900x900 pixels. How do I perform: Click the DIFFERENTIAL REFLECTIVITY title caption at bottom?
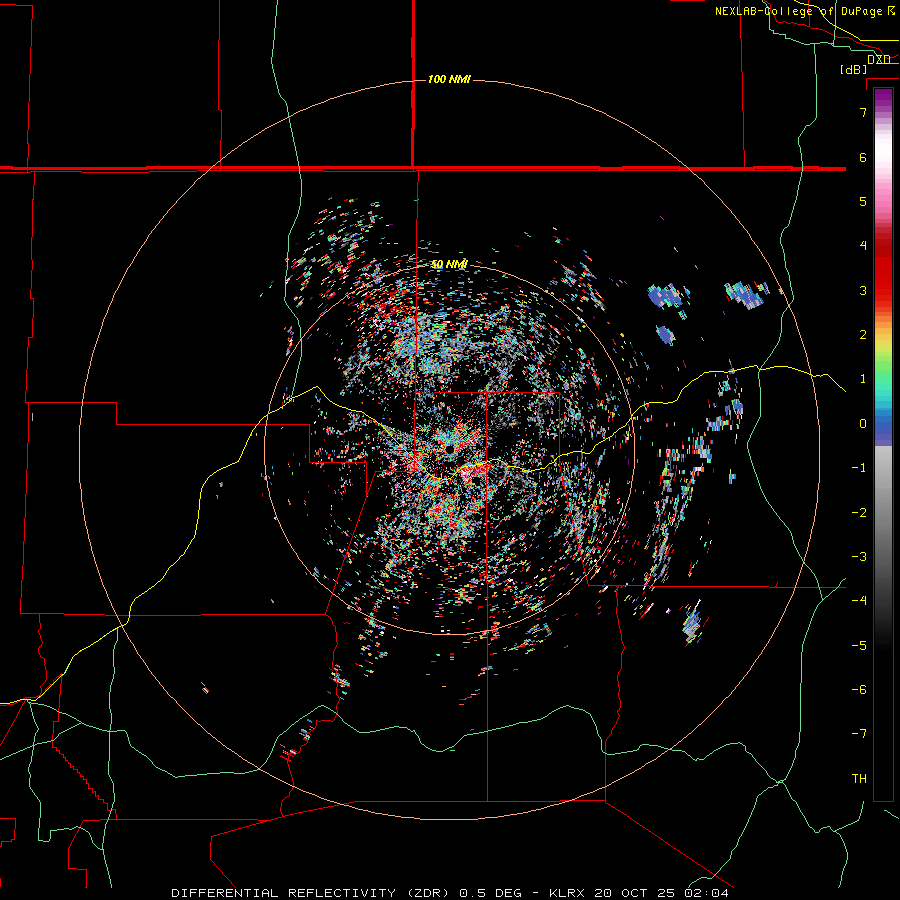450,893
